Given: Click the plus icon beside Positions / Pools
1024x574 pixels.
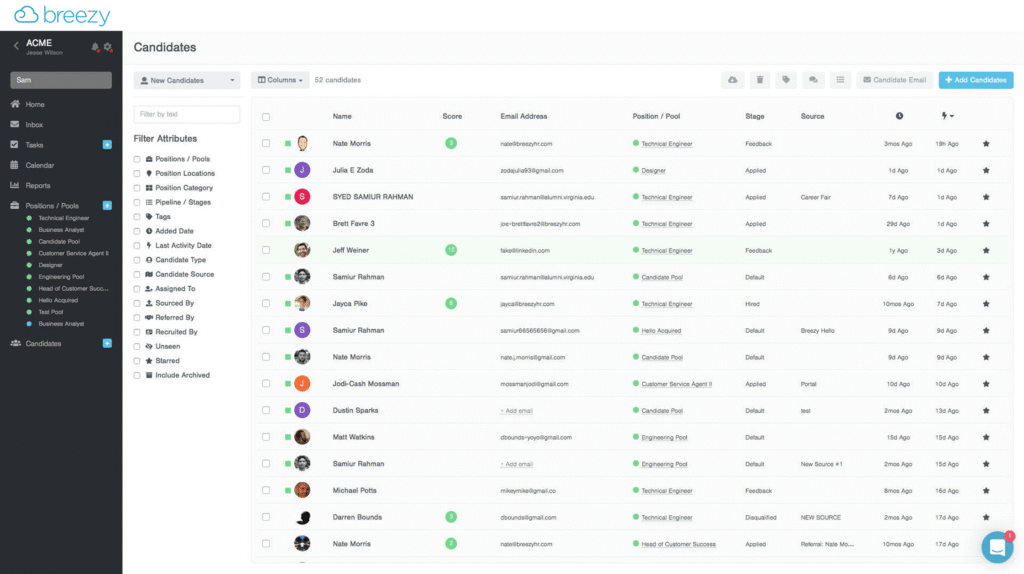Looking at the screenshot, I should coord(107,205).
